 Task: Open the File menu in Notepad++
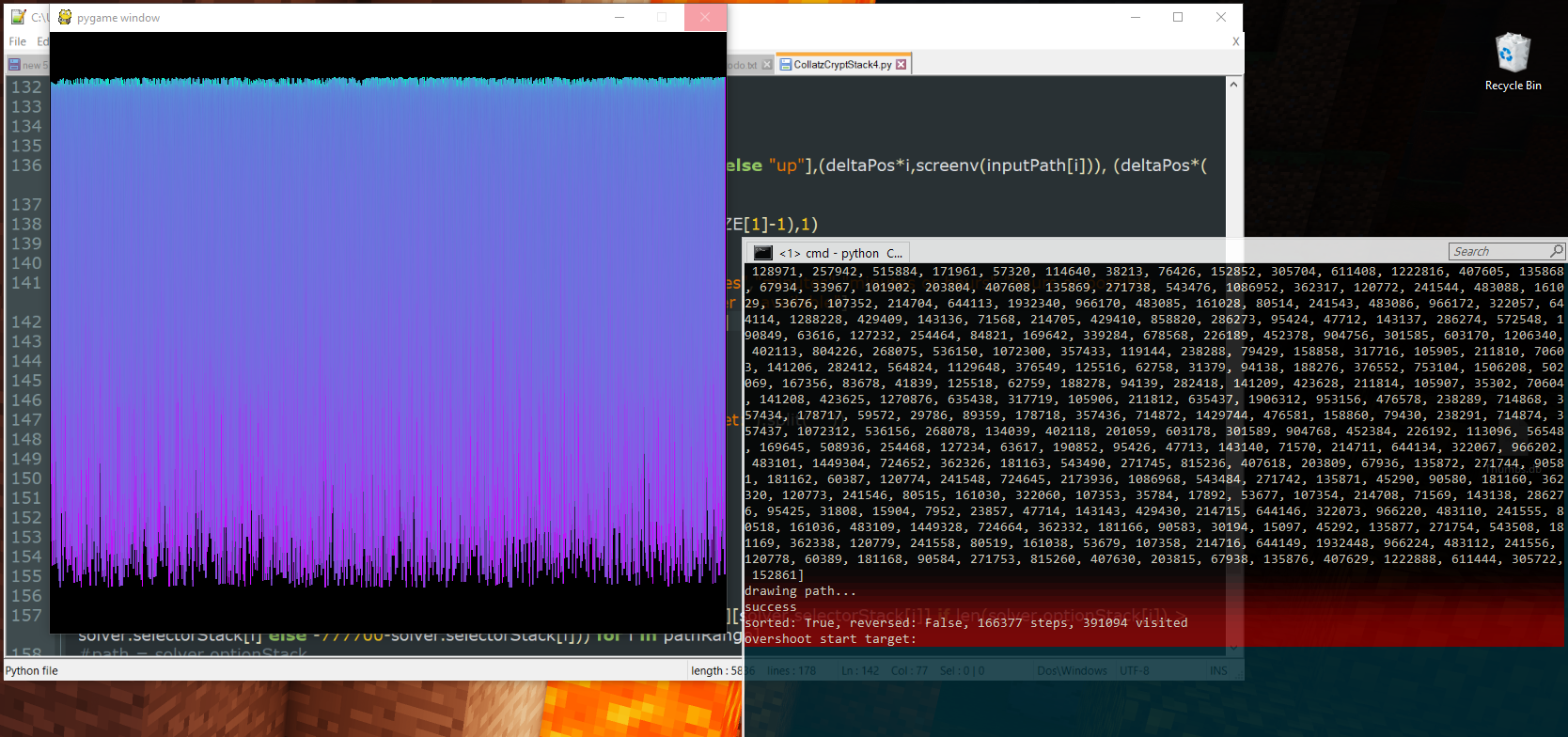(x=18, y=41)
